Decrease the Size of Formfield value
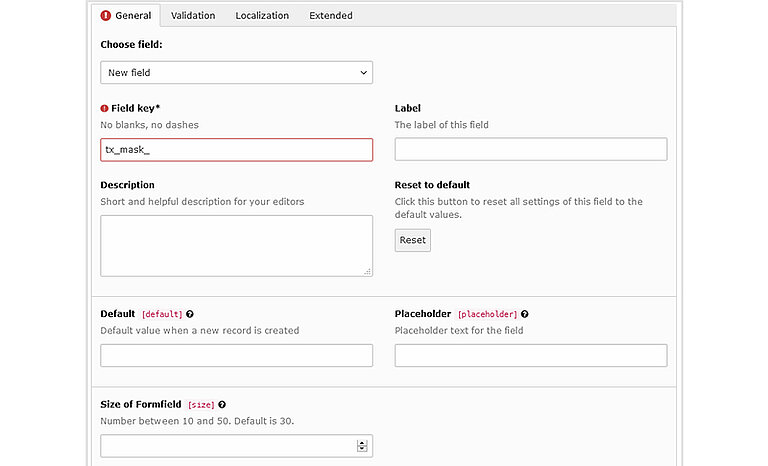Image resolution: width=768 pixels, height=466 pixels. pyautogui.click(x=362, y=449)
